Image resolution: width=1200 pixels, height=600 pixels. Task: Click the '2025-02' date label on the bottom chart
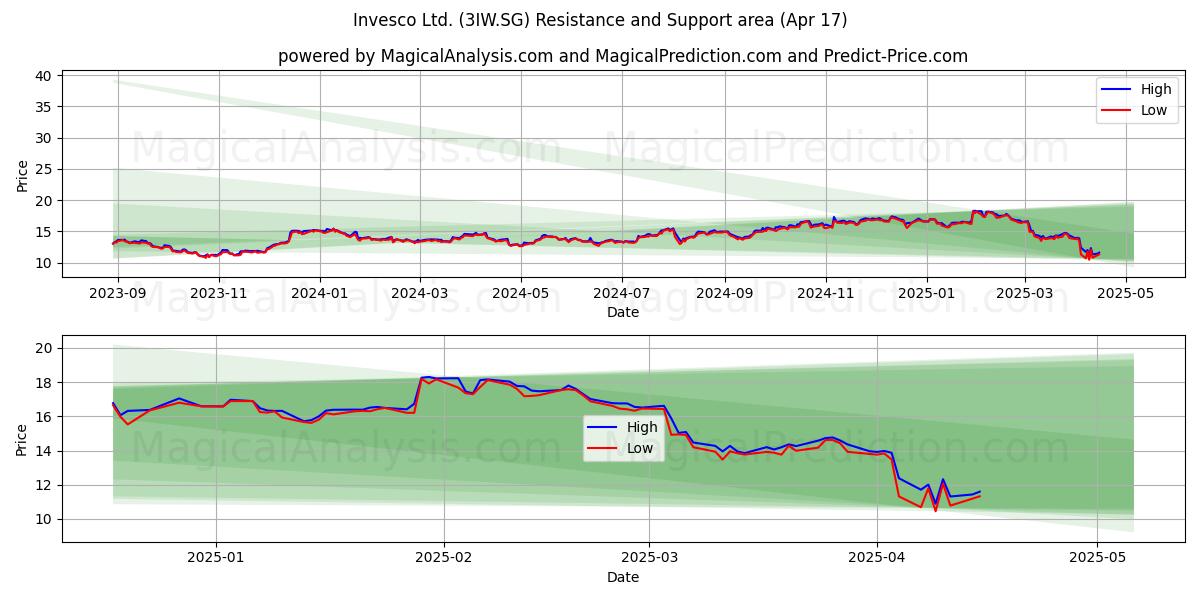click(x=444, y=558)
